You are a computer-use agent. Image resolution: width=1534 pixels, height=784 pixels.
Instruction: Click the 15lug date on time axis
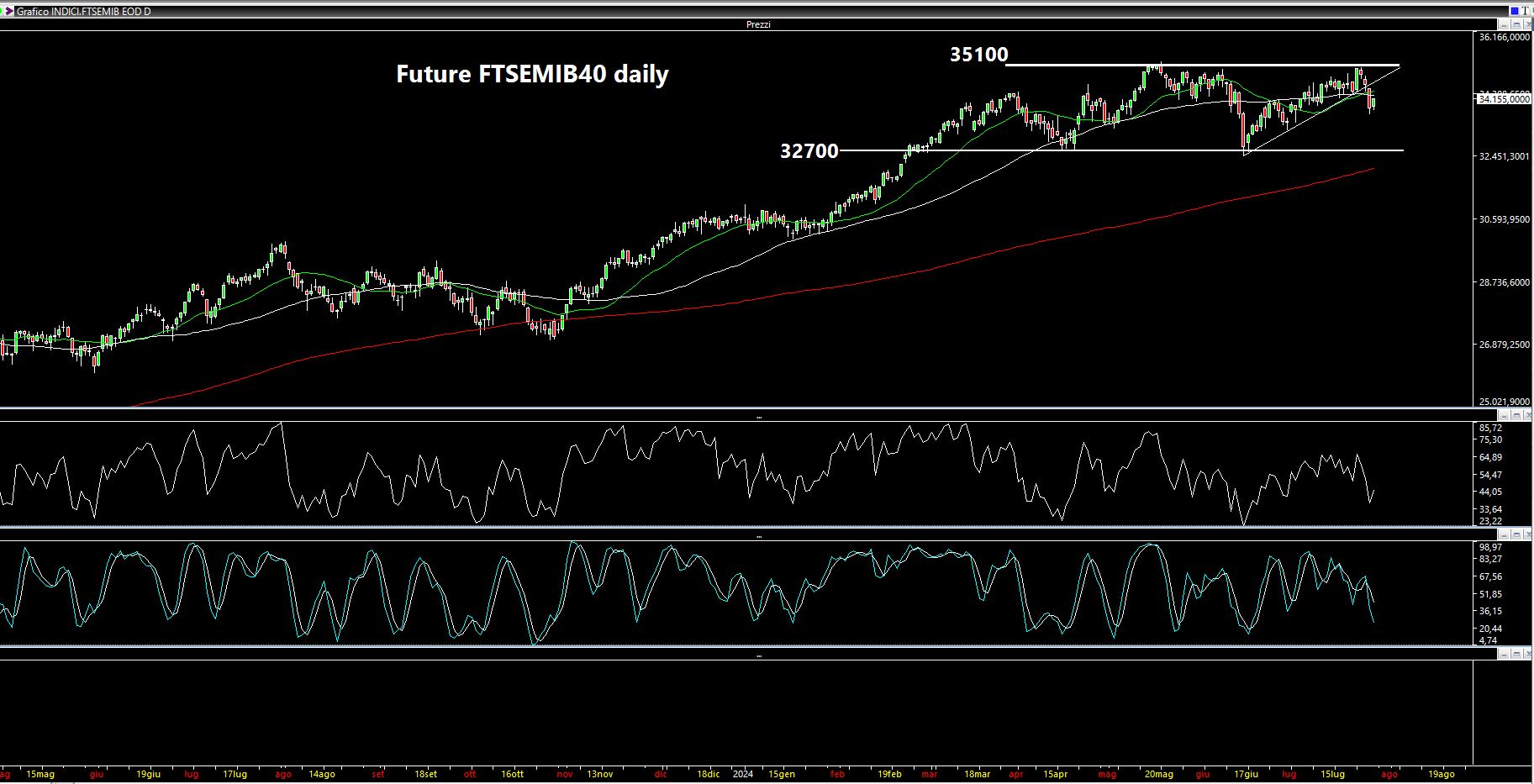[x=1333, y=774]
